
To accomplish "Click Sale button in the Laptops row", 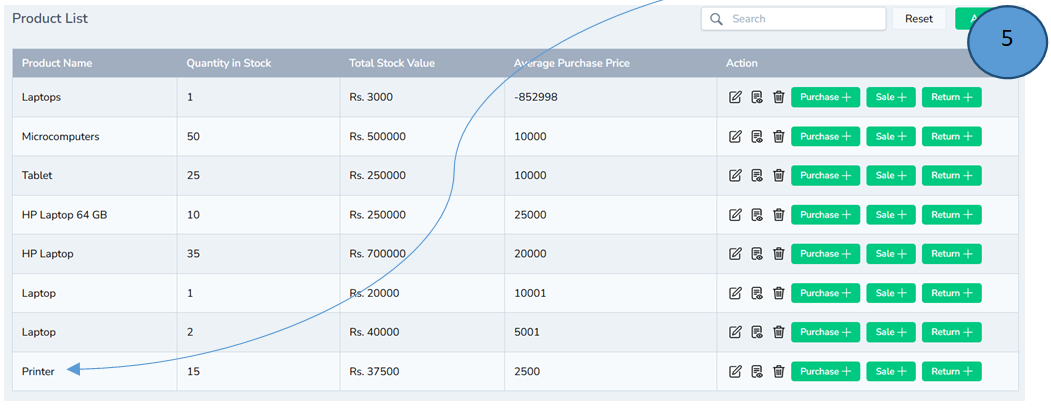I will (x=890, y=97).
